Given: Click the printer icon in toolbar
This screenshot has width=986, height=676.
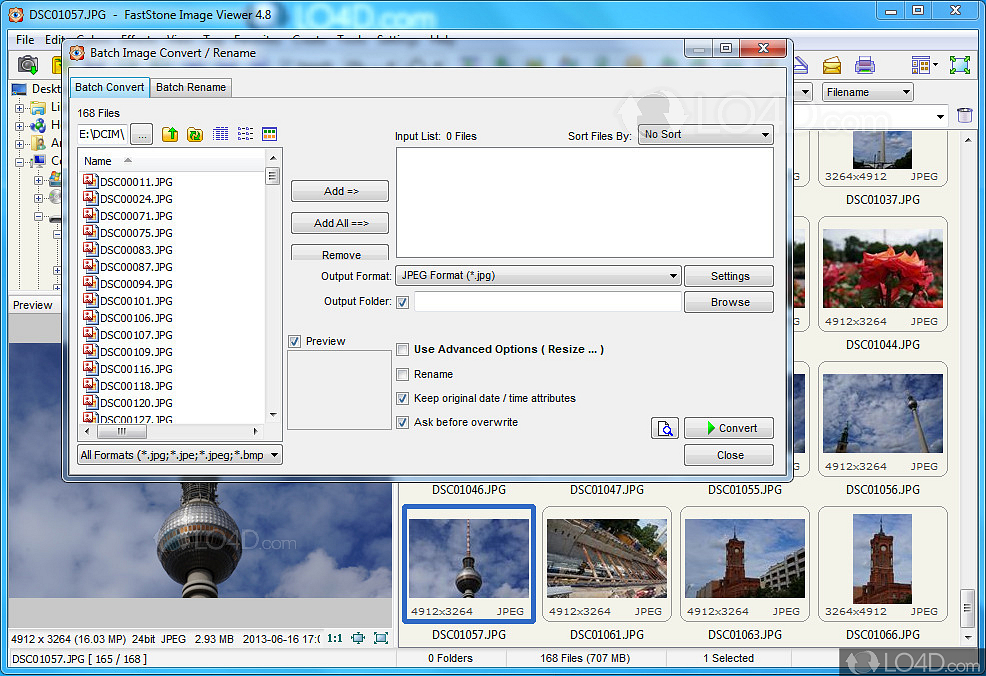Looking at the screenshot, I should point(865,66).
